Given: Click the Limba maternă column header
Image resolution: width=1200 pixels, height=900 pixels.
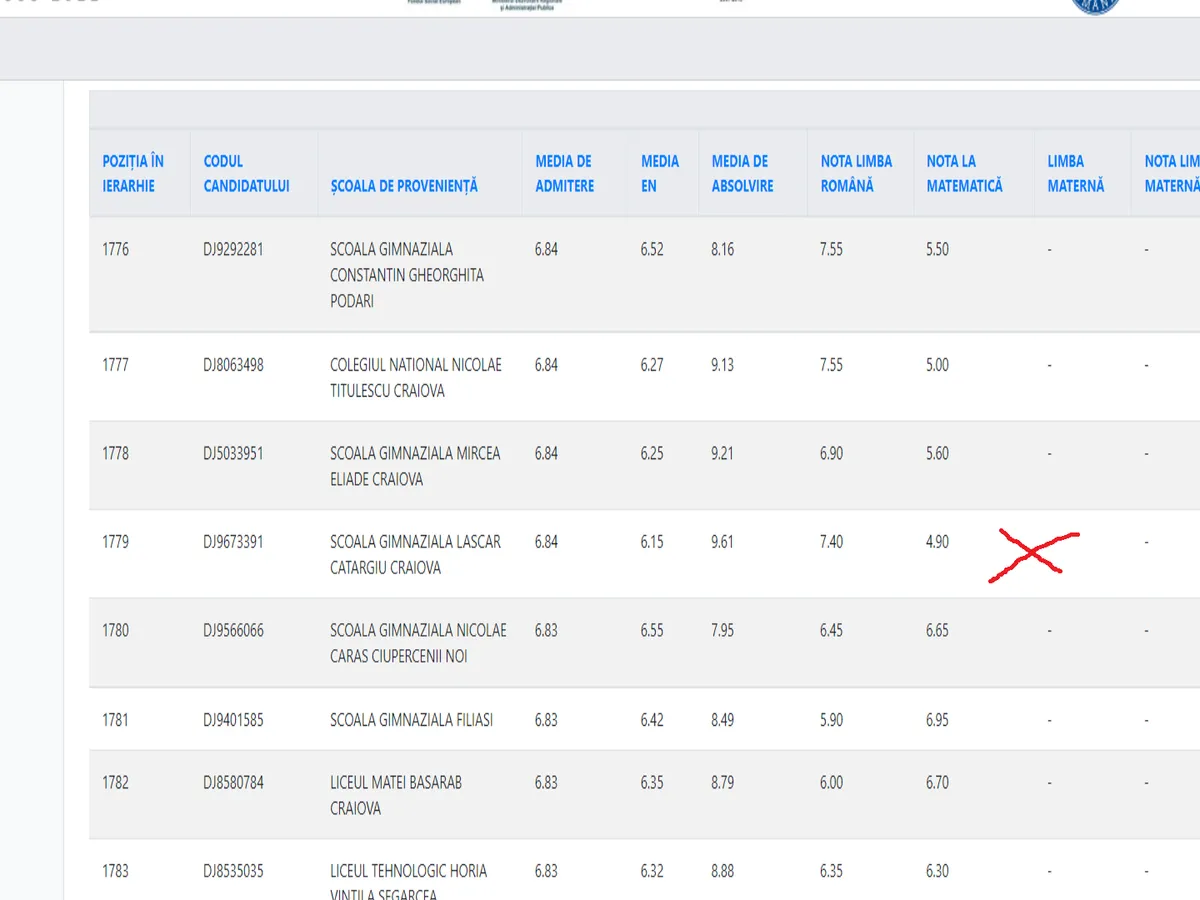Looking at the screenshot, I should click(1076, 173).
